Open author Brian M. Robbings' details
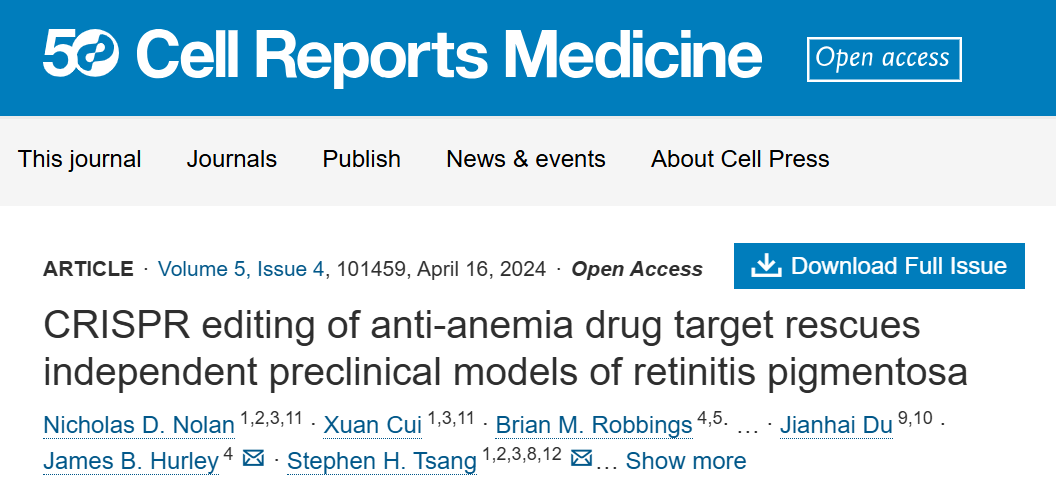The height and width of the screenshot is (501, 1056). click(594, 426)
